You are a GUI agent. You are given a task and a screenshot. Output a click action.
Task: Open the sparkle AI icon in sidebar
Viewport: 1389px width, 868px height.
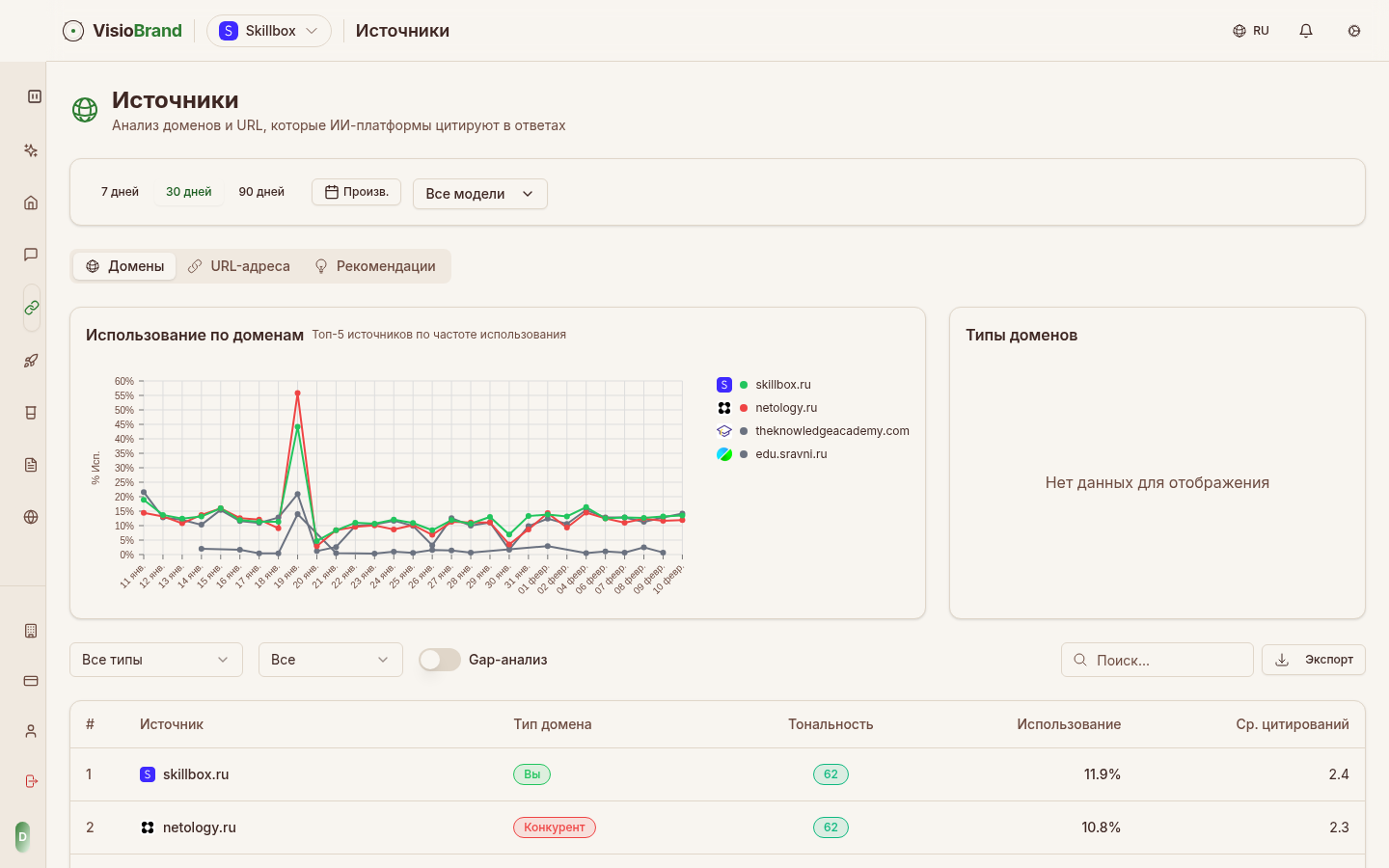click(x=31, y=150)
